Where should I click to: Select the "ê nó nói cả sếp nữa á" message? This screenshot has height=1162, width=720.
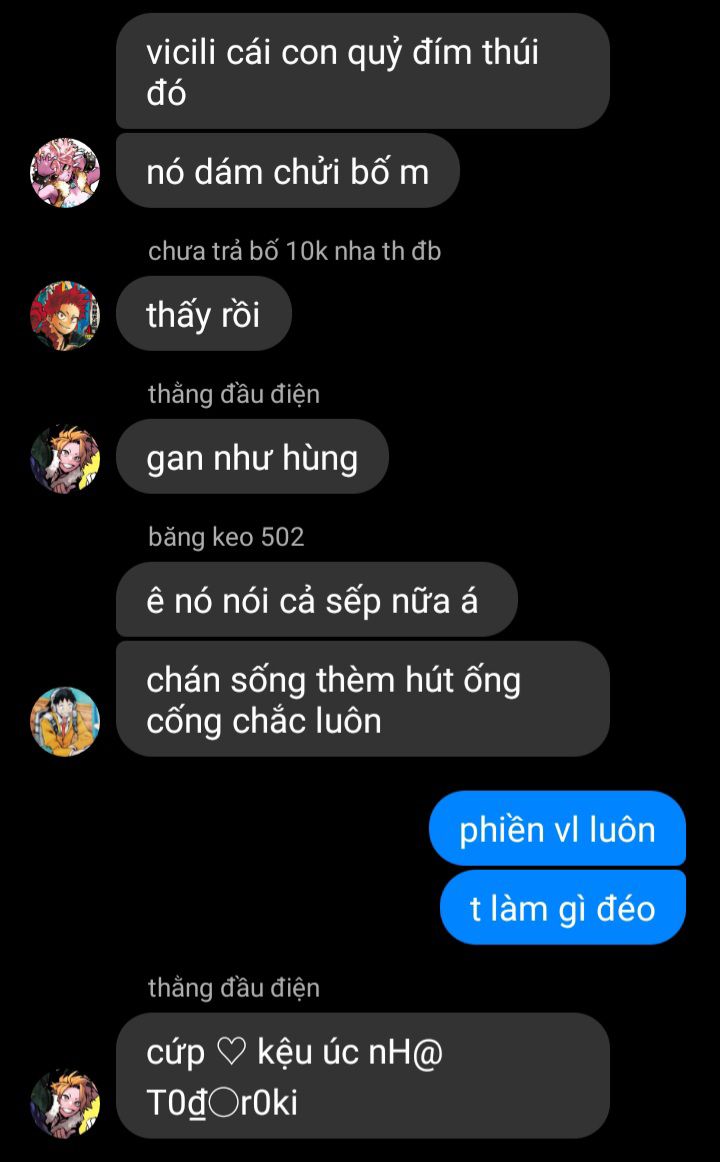tap(316, 600)
